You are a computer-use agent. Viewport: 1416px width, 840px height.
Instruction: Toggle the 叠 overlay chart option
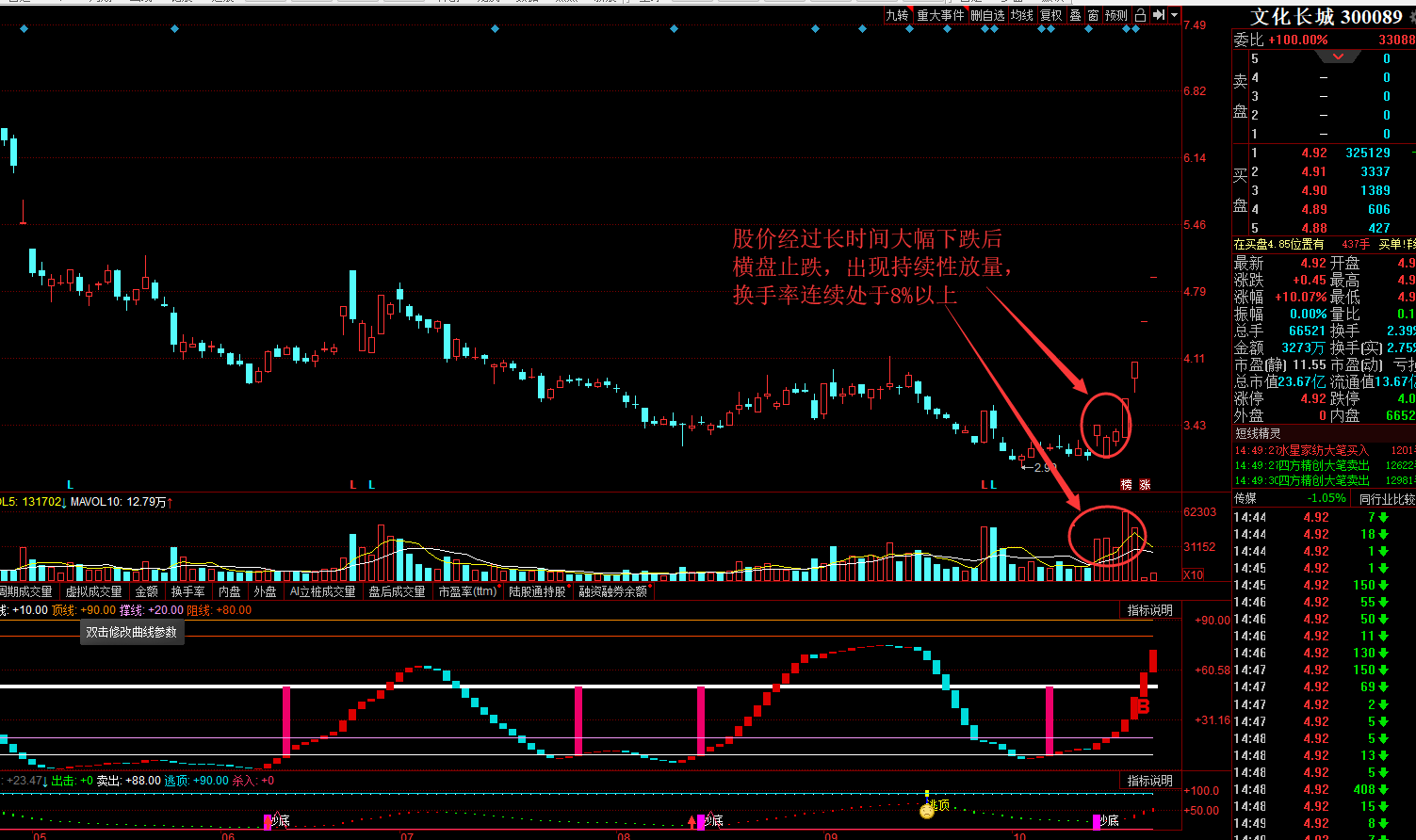click(x=1075, y=15)
